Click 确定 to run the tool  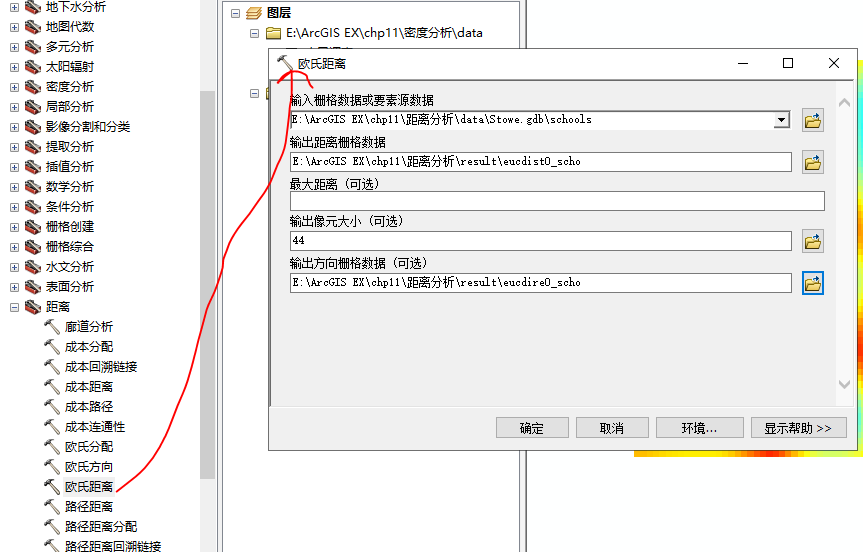click(532, 428)
